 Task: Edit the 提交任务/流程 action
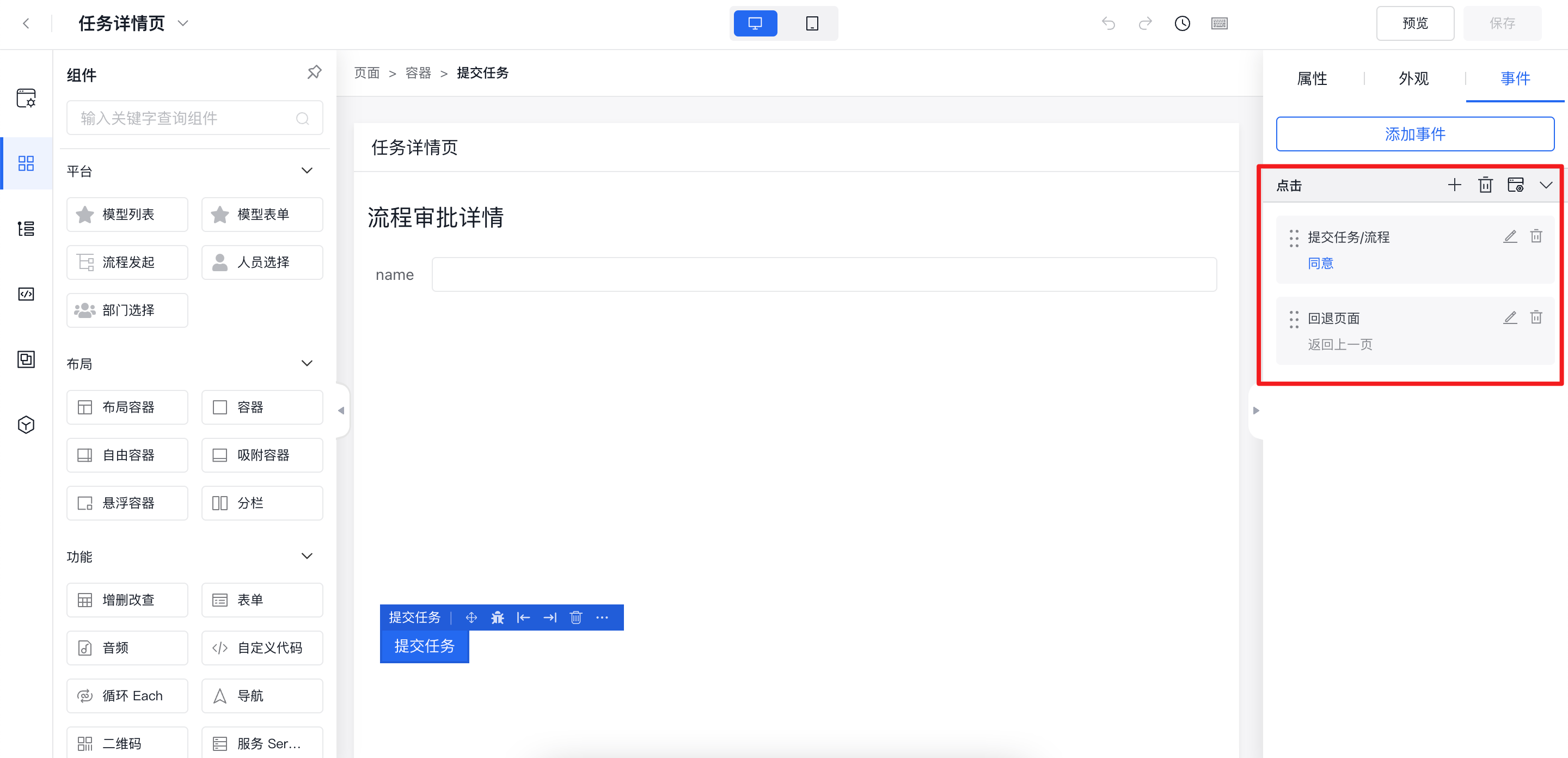tap(1510, 236)
